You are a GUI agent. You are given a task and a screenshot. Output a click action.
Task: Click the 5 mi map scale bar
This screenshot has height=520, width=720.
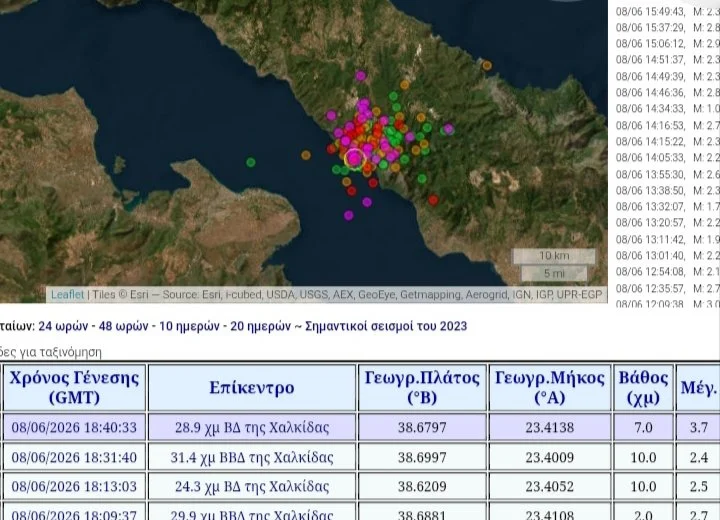(x=554, y=273)
